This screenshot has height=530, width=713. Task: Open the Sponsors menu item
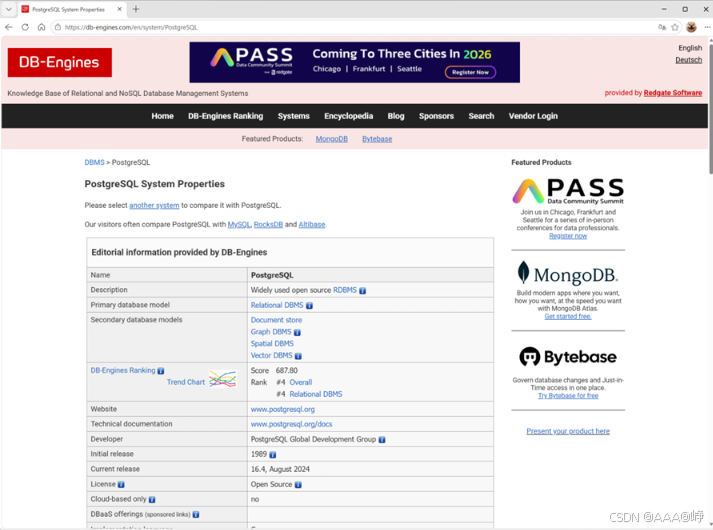pyautogui.click(x=437, y=116)
